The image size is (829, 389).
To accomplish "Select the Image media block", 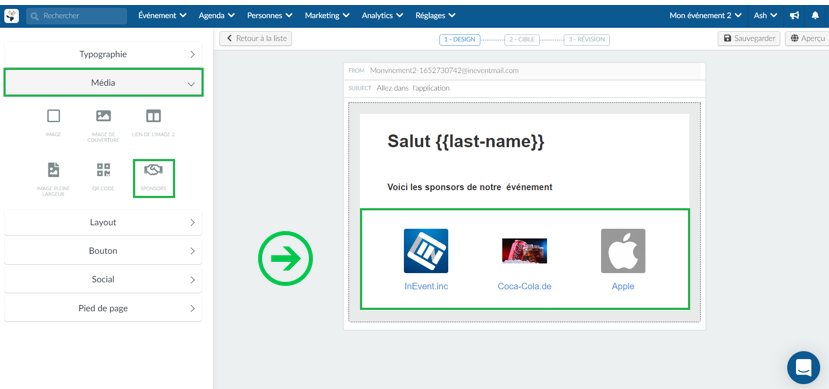I will click(x=53, y=123).
